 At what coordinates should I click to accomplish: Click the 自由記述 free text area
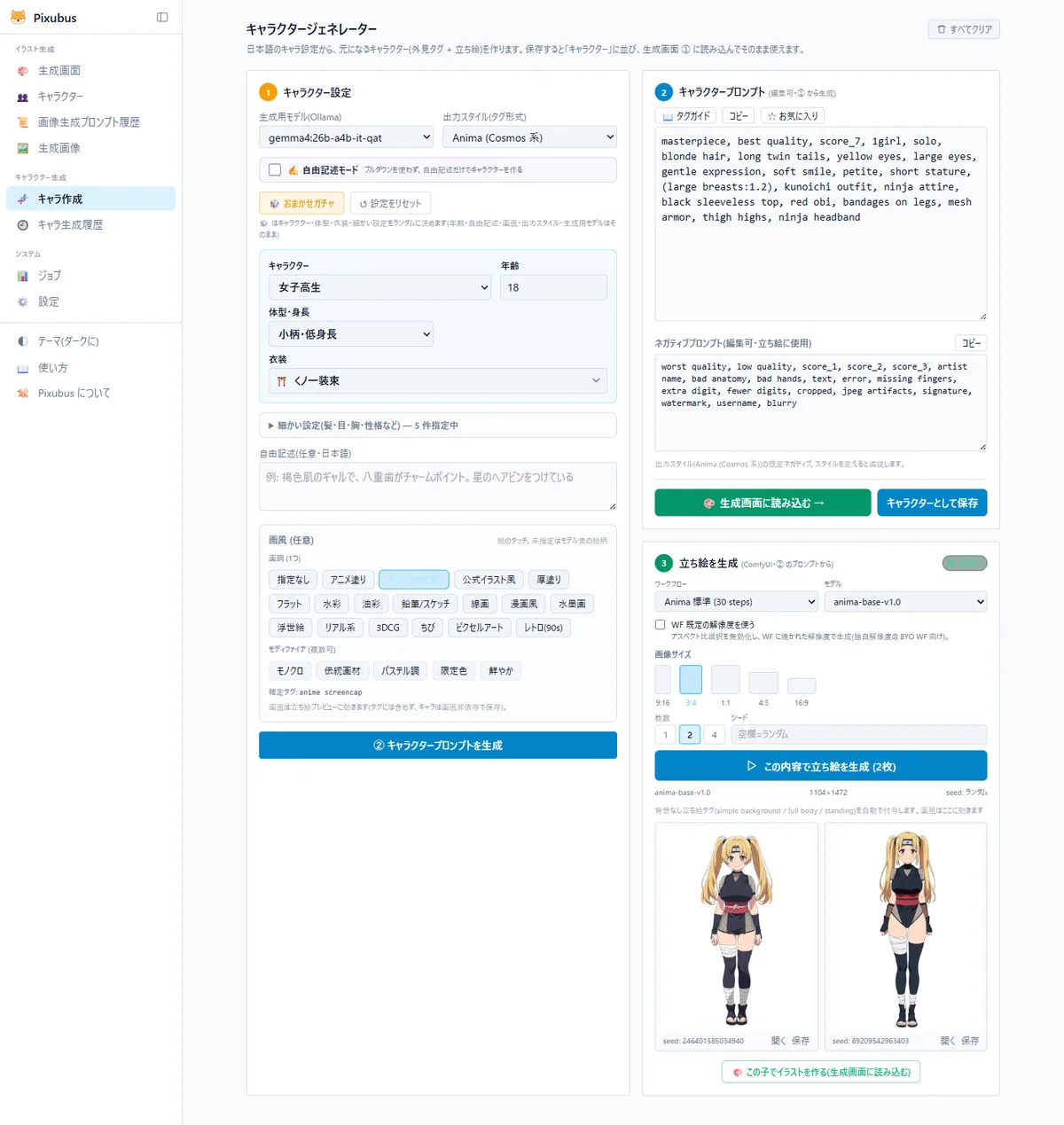[x=438, y=487]
